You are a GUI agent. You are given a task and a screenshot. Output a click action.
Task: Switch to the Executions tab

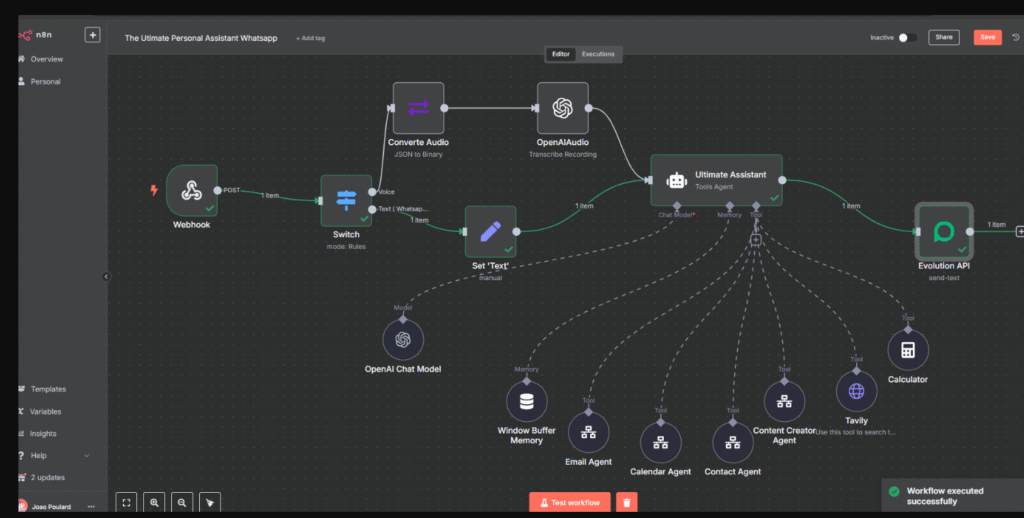point(598,54)
